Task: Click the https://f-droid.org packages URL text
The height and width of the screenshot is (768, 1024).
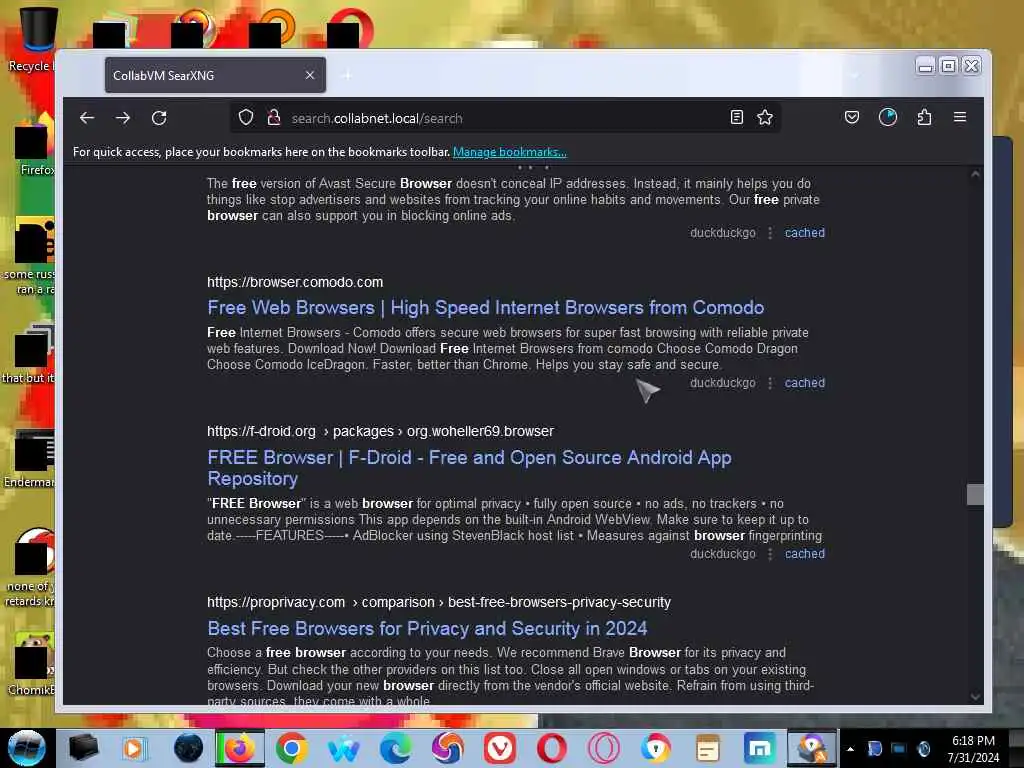Action: 380,432
